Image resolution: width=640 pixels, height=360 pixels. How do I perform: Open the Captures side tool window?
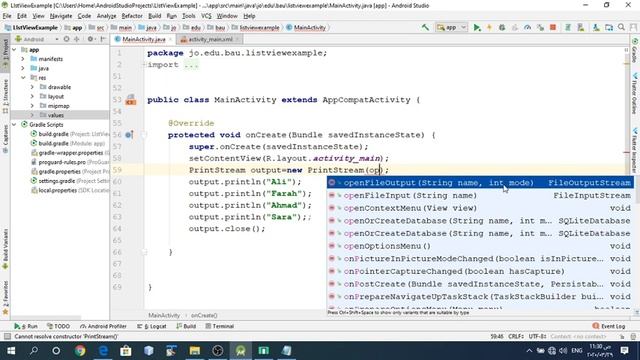tap(5, 138)
